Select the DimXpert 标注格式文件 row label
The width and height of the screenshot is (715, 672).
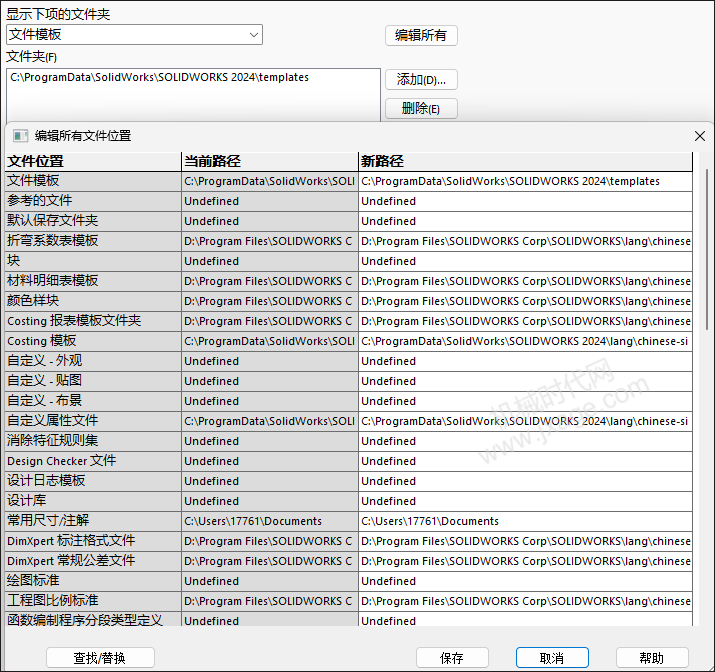point(93,542)
